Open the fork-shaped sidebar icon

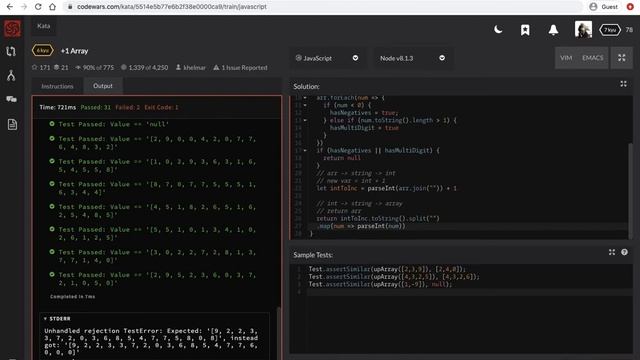click(11, 75)
